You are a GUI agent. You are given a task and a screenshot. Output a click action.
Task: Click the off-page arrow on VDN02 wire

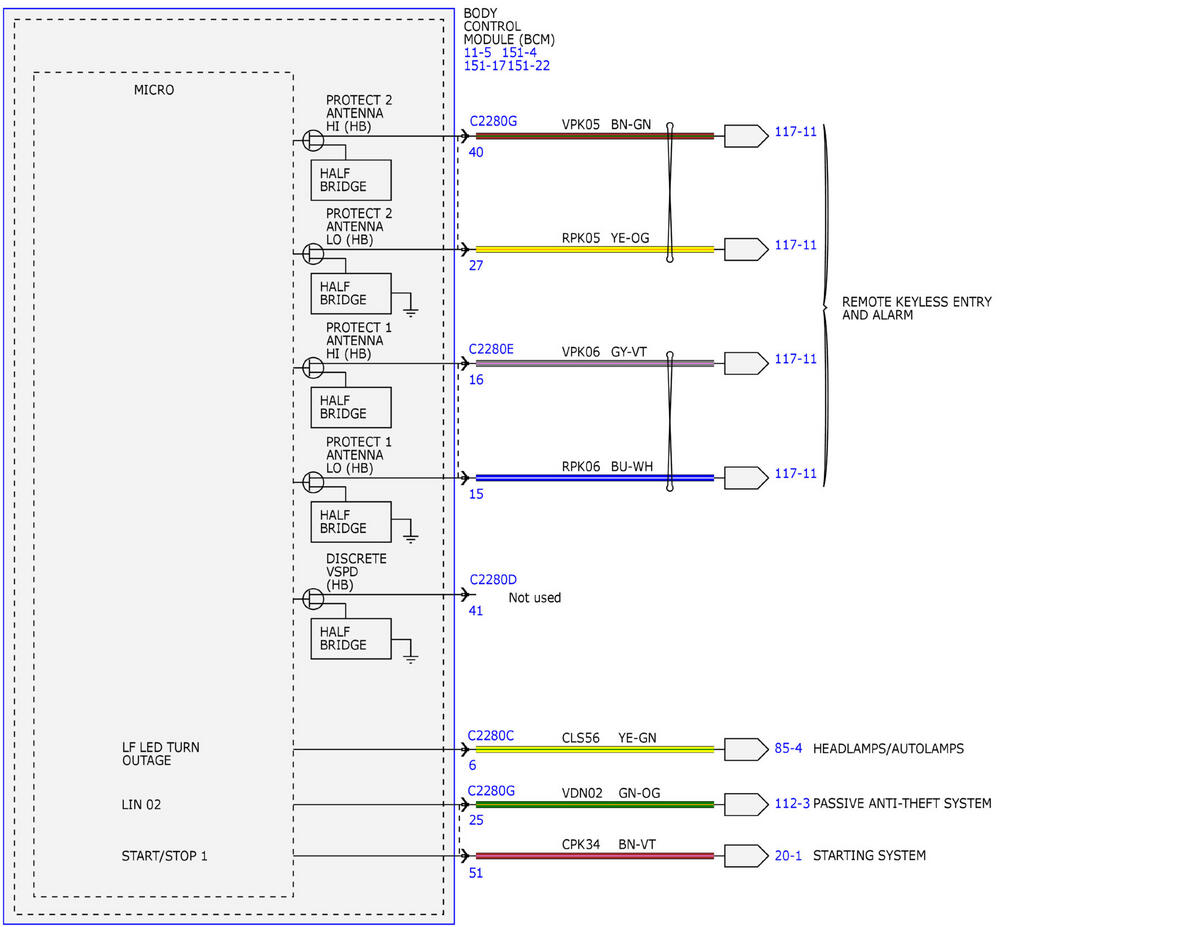click(745, 804)
